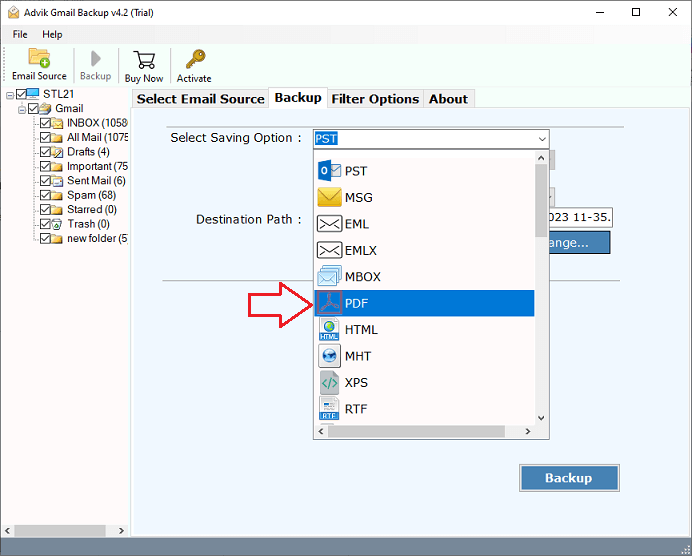Select the EML envelope icon
This screenshot has width=692, height=556.
(x=329, y=224)
